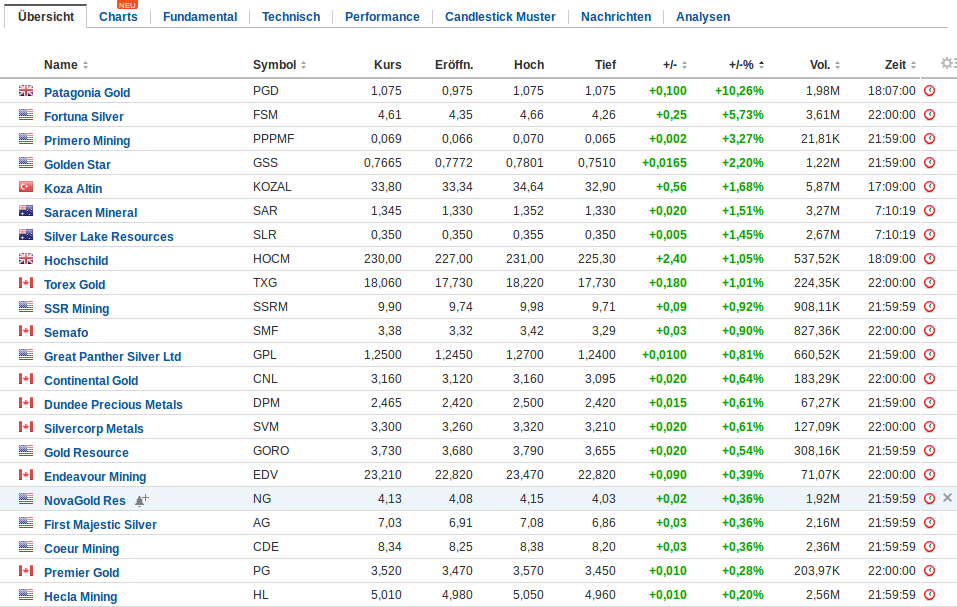957x607 pixels.
Task: Click the clock icon in Torex Gold row
Action: [x=930, y=282]
